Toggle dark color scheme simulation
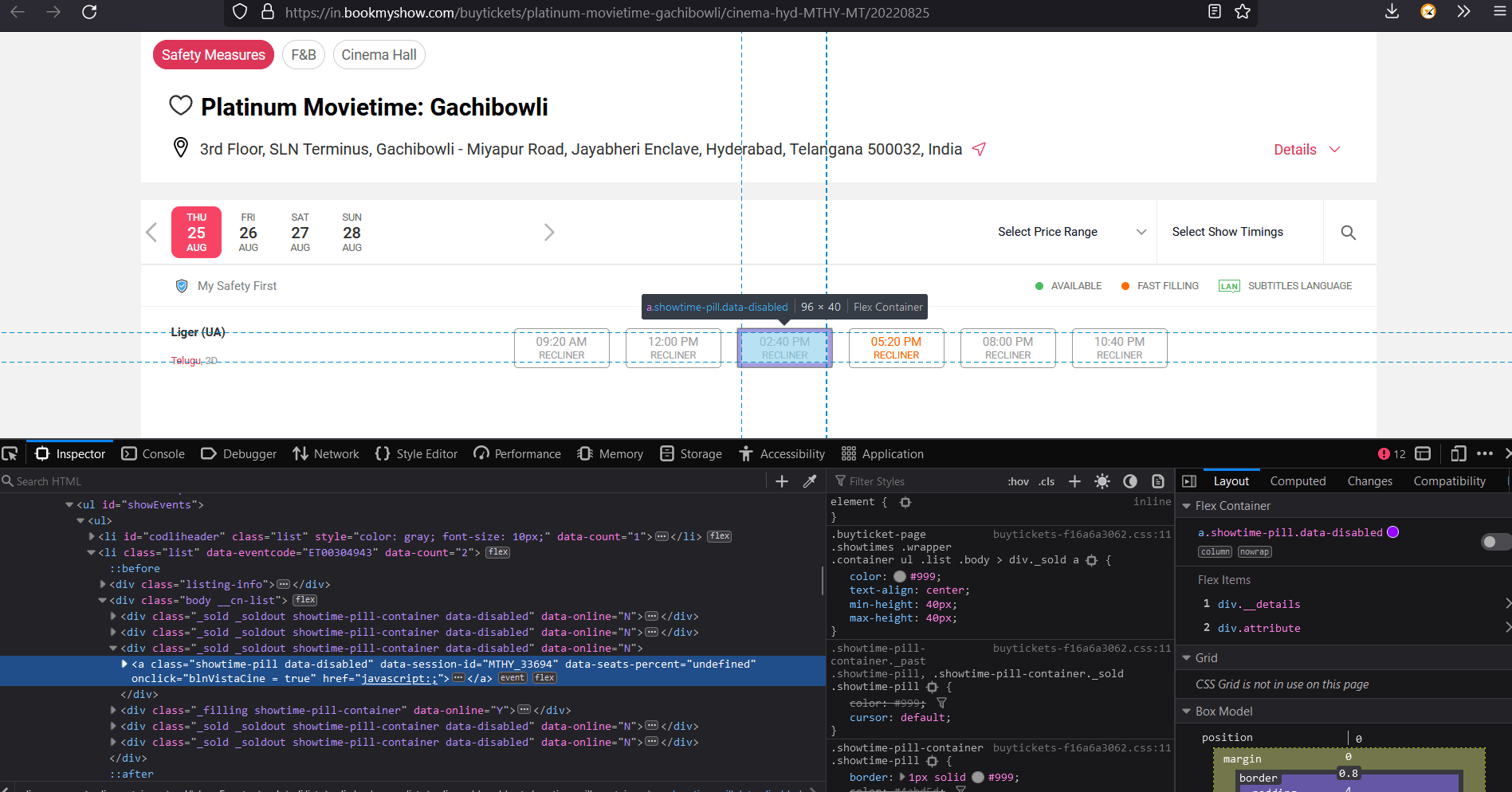The image size is (1512, 792). [1130, 481]
